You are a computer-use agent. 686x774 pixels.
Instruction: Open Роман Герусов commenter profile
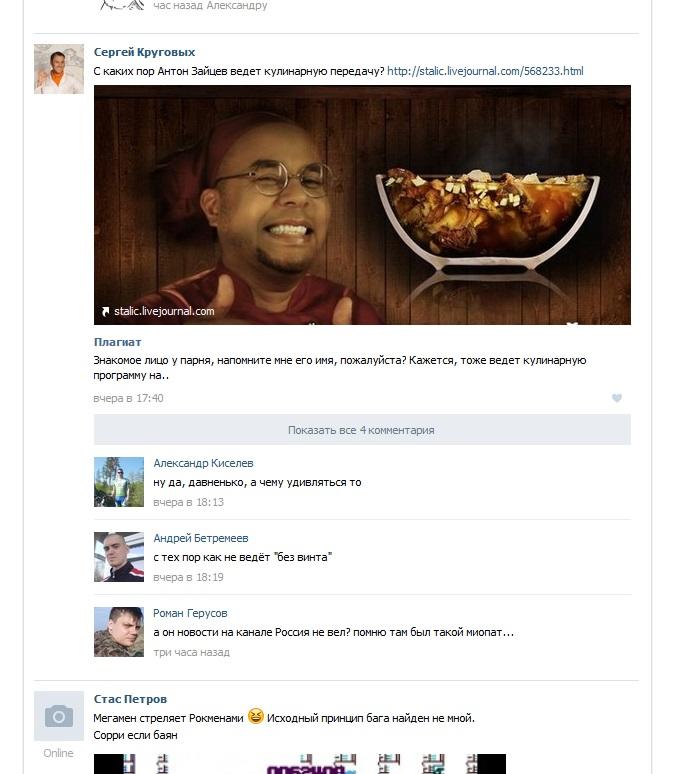point(190,613)
